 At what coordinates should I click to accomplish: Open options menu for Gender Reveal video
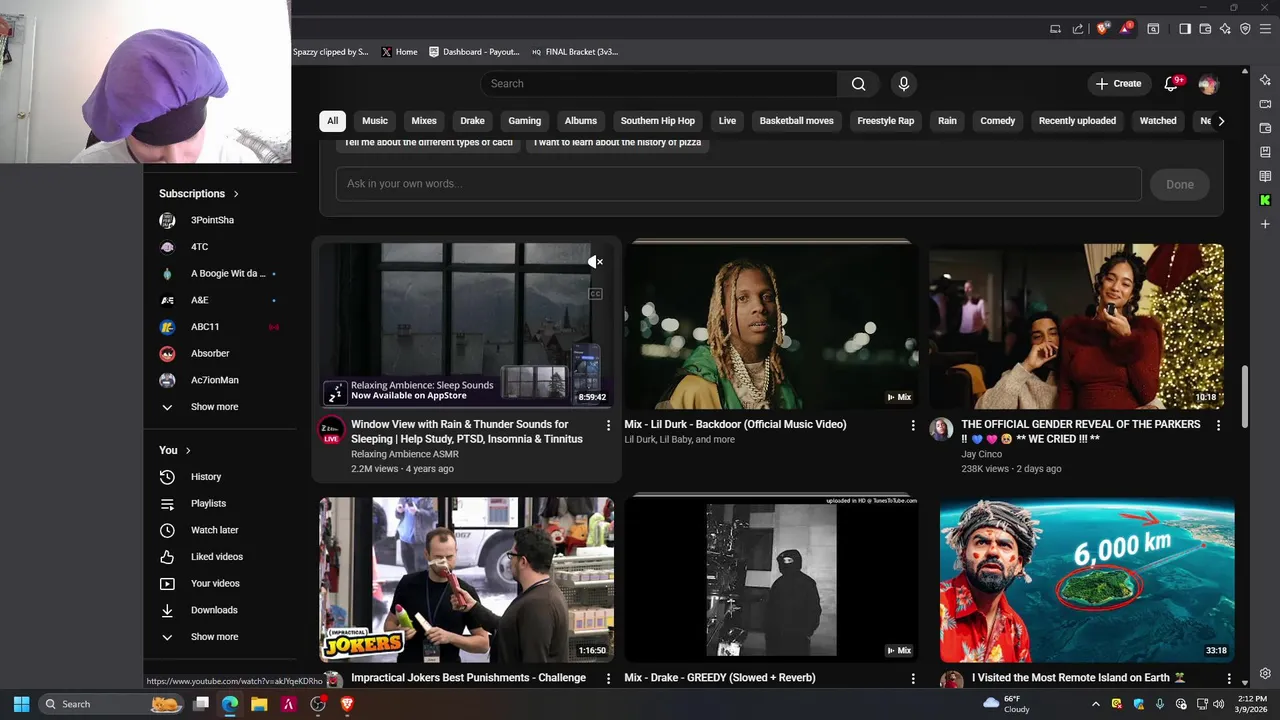click(x=1218, y=425)
